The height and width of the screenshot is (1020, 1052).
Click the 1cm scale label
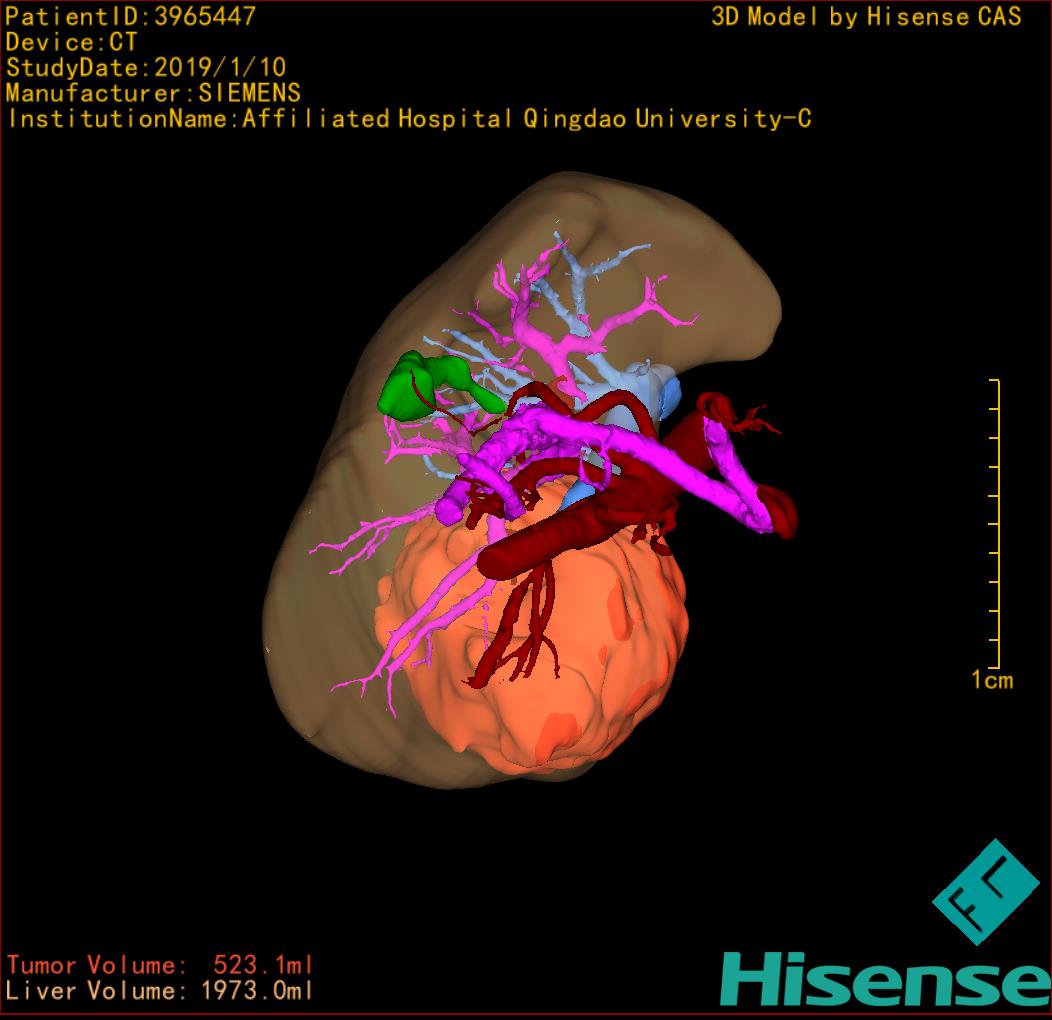(991, 681)
